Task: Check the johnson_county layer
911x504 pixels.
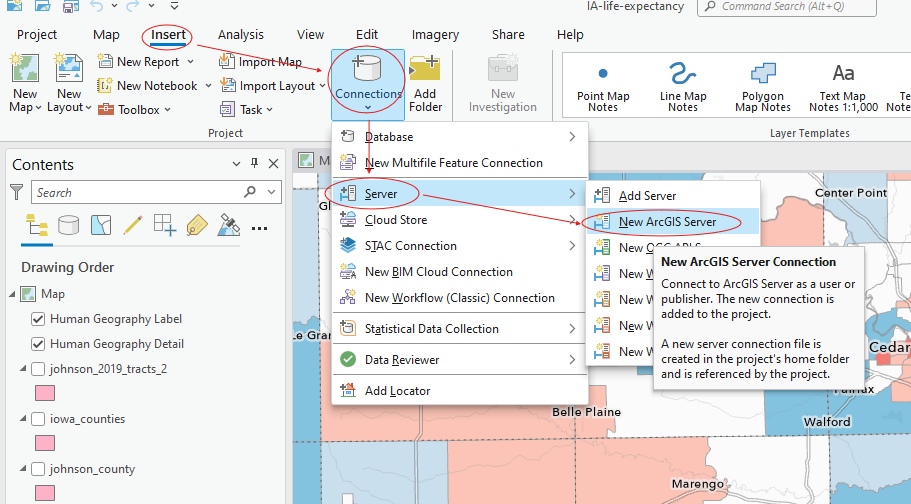Action: click(x=38, y=469)
